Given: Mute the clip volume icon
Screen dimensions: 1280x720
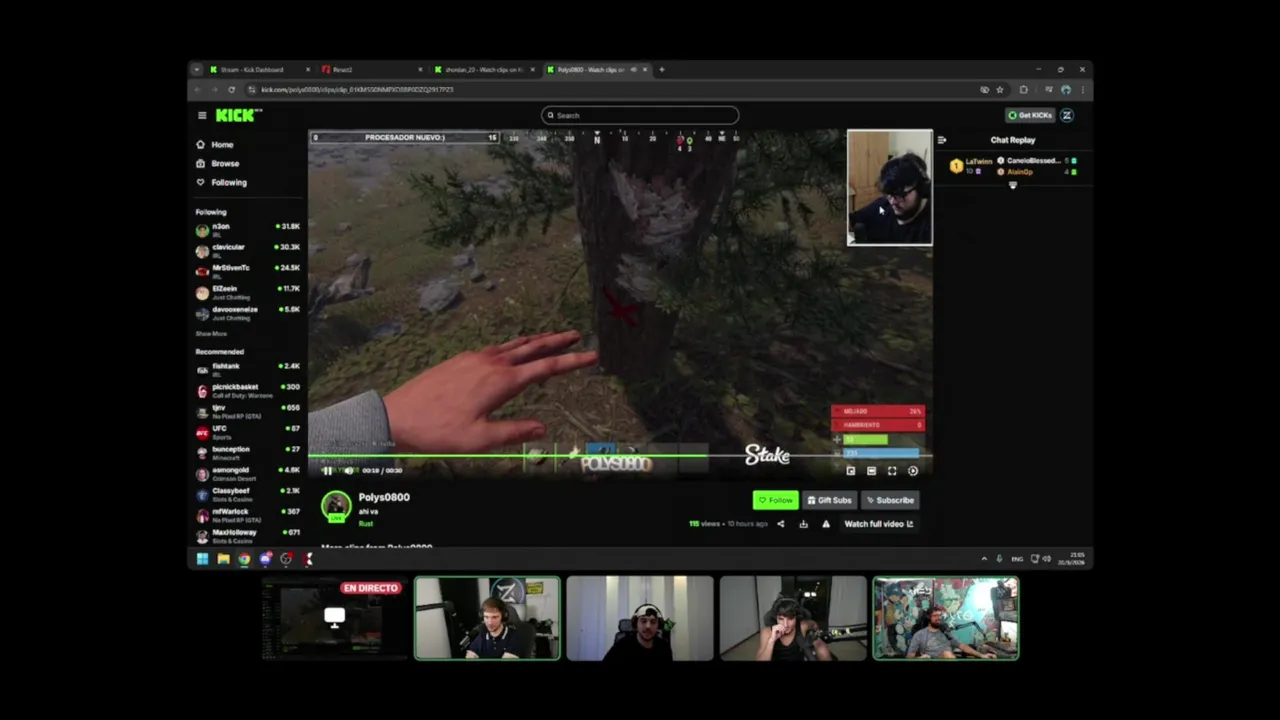Looking at the screenshot, I should point(349,471).
